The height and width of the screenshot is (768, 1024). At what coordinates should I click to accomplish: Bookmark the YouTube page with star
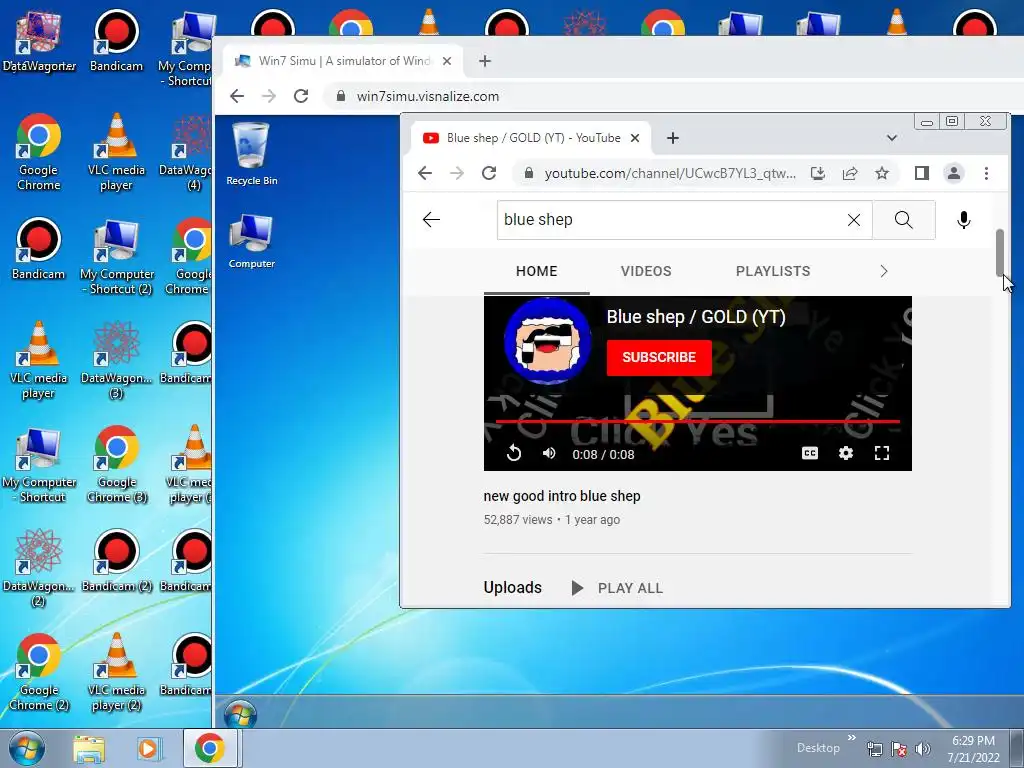tap(882, 173)
